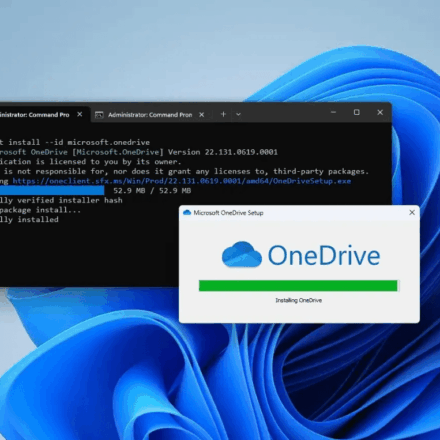
Task: Click the 'Installing OneDrive' status text
Action: coord(299,300)
